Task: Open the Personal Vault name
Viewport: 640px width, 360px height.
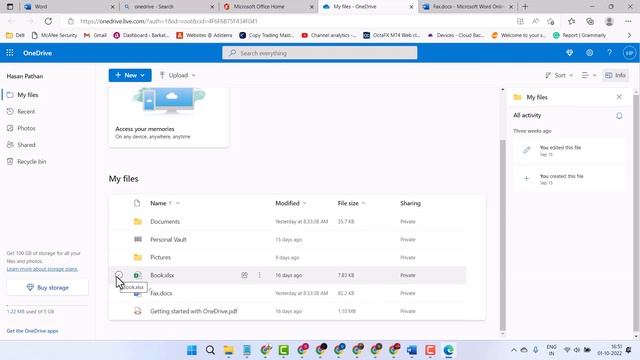Action: [168, 239]
